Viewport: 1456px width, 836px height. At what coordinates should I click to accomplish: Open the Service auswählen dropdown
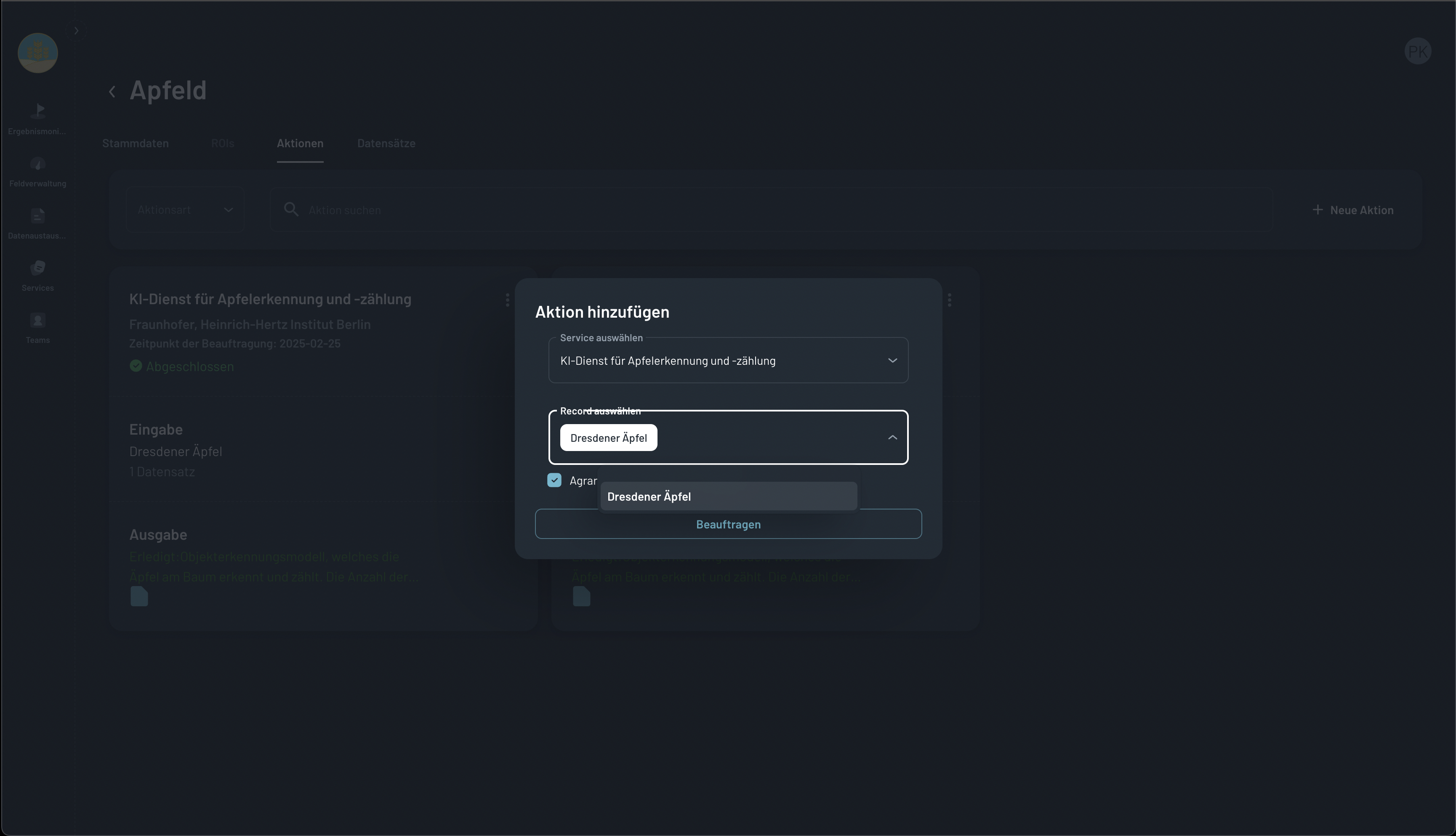728,361
